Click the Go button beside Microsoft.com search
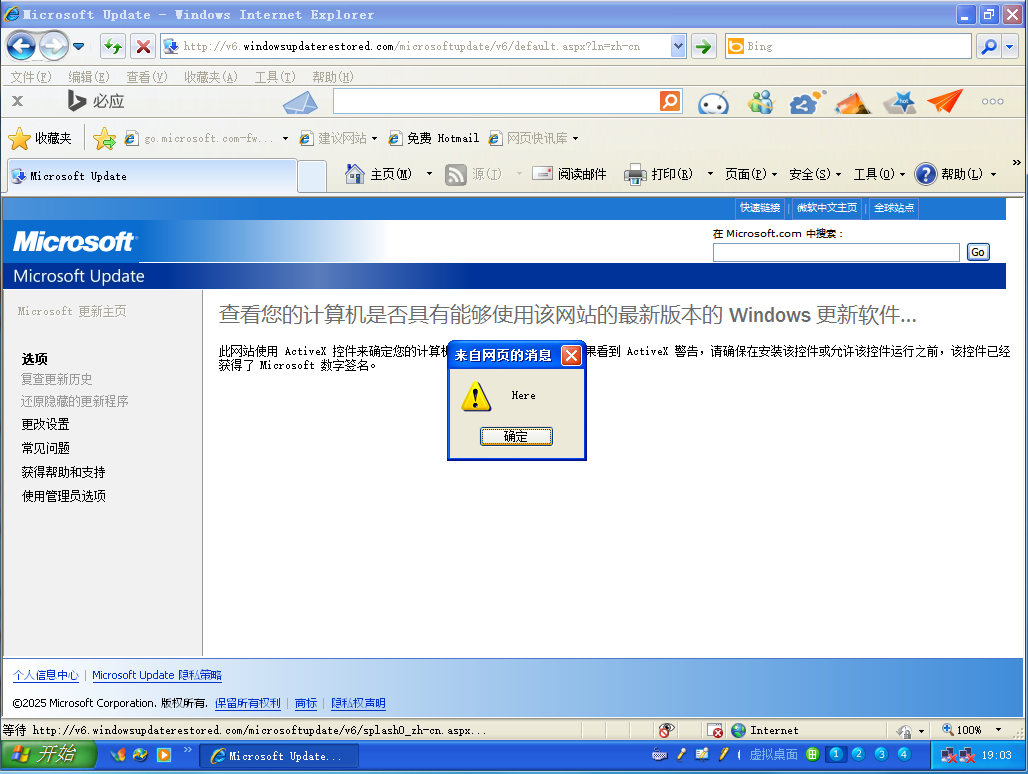1028x774 pixels. 978,252
